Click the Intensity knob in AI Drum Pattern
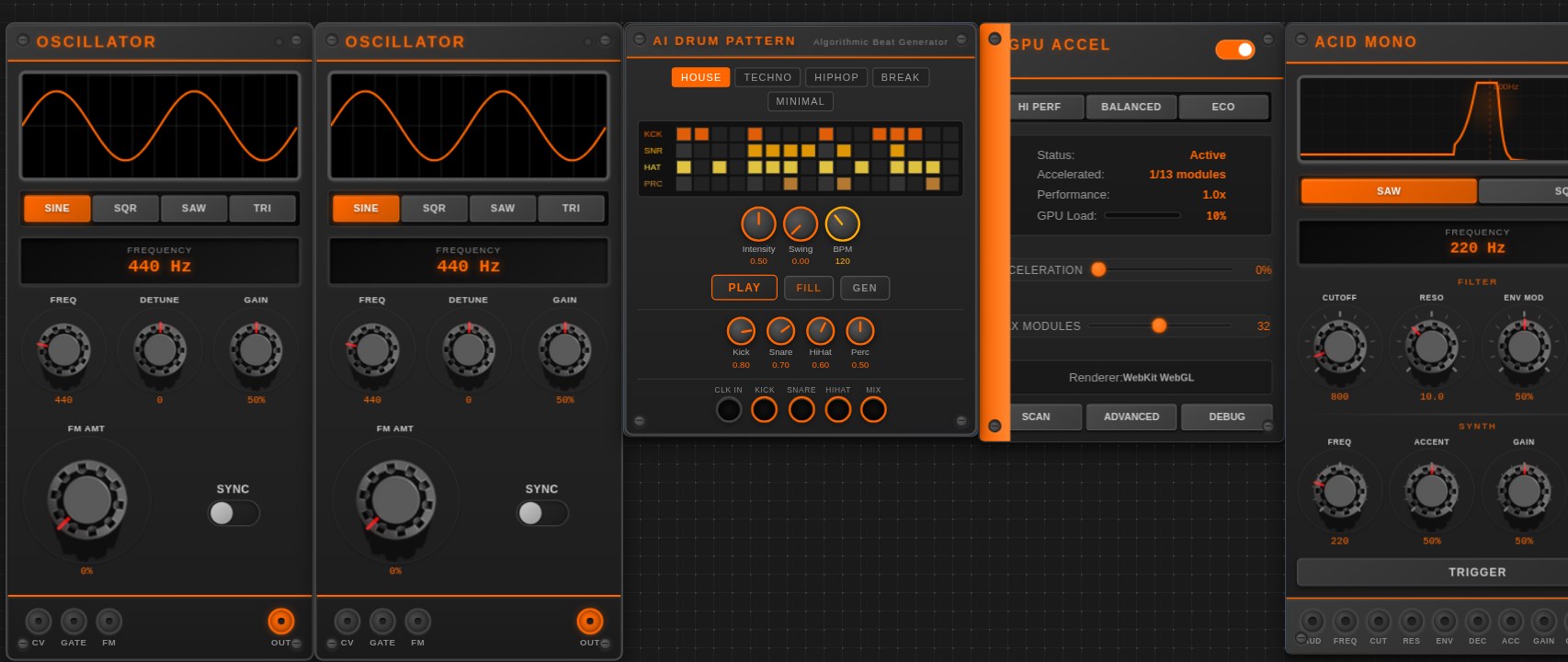The image size is (1568, 662). (758, 223)
